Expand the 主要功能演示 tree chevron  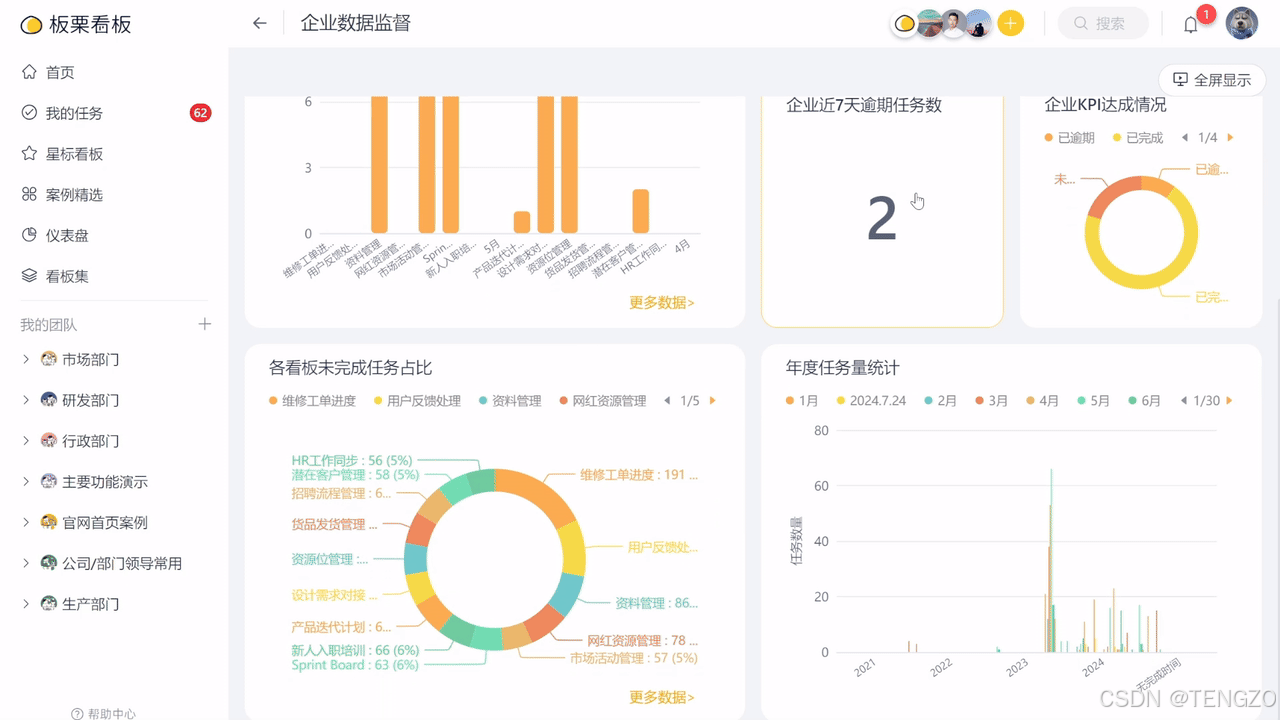pos(26,482)
